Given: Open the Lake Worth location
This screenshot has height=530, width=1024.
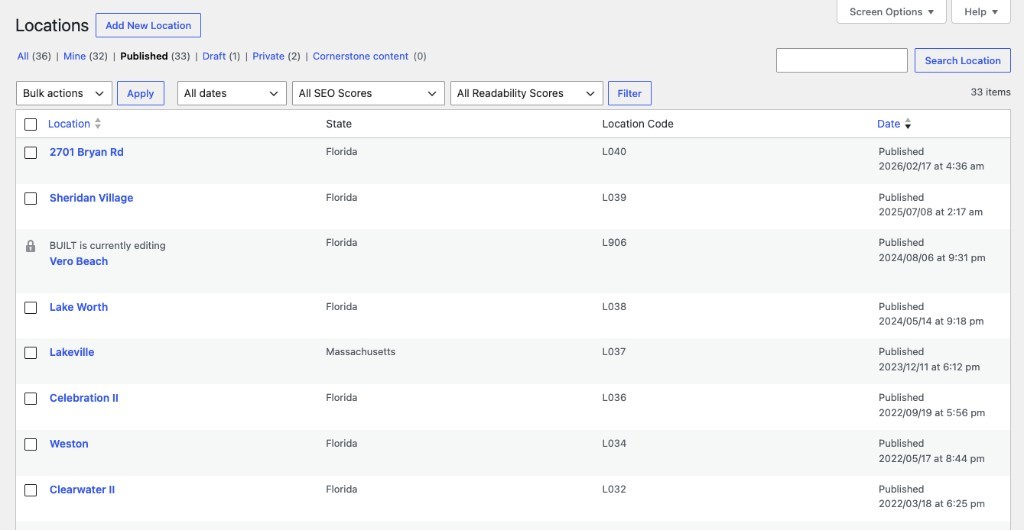Looking at the screenshot, I should [79, 307].
